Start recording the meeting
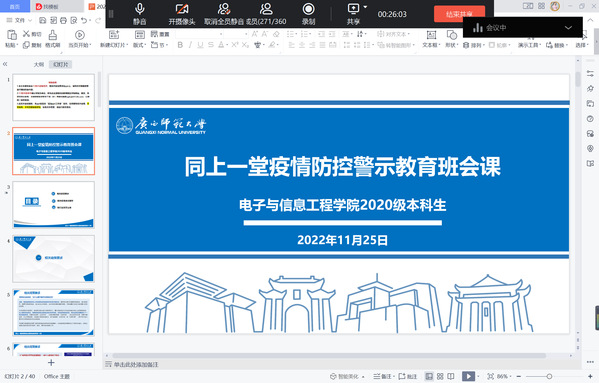The image size is (599, 383). tap(308, 14)
